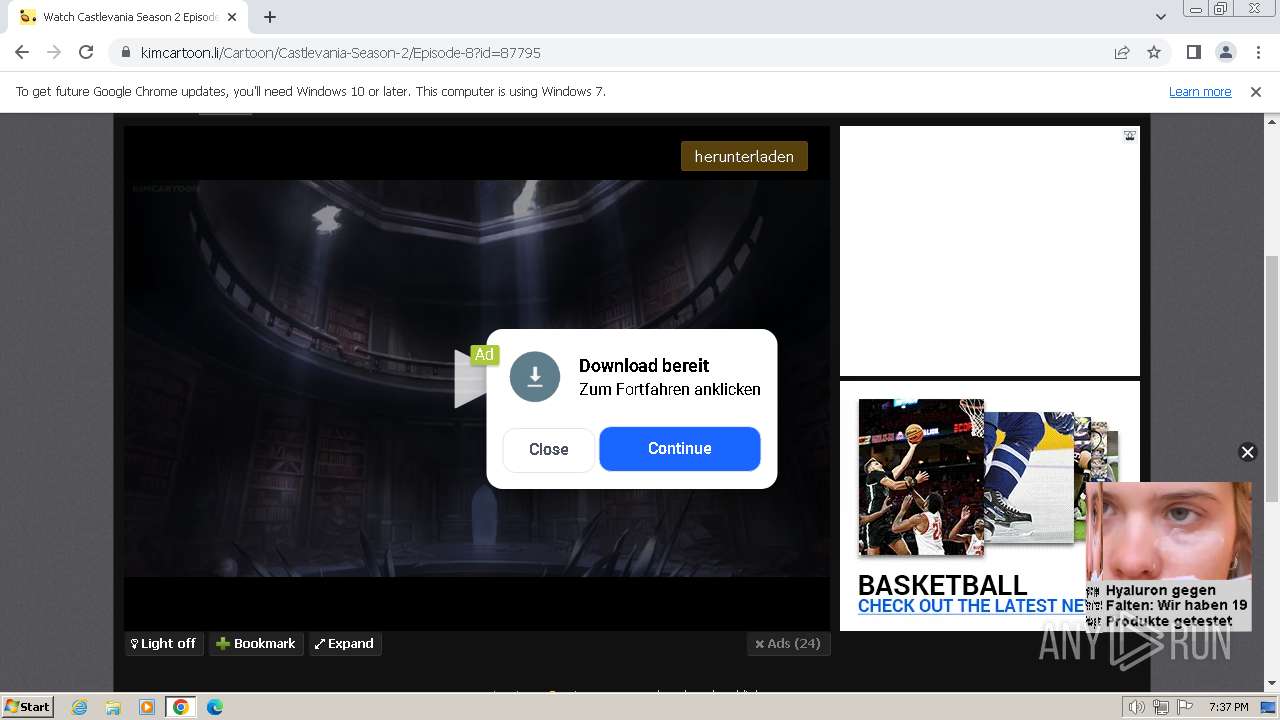Open the Hyaluron gegen Falten ad thumbnail
The image size is (1280, 720).
(1169, 556)
